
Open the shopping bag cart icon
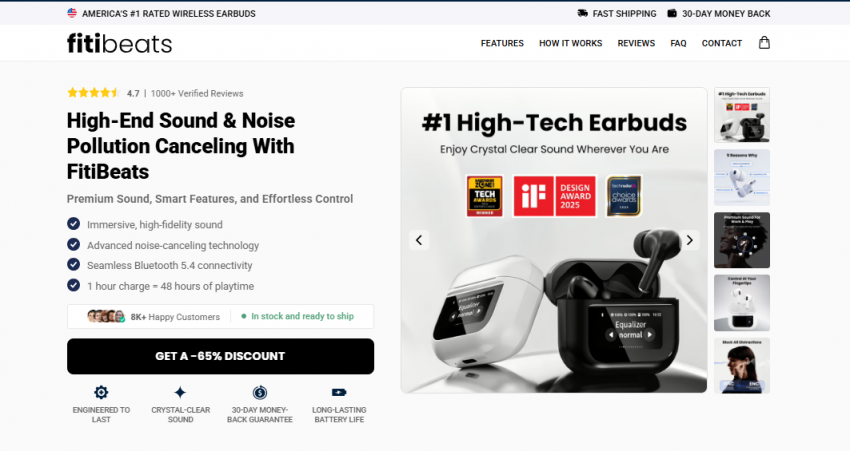point(764,43)
